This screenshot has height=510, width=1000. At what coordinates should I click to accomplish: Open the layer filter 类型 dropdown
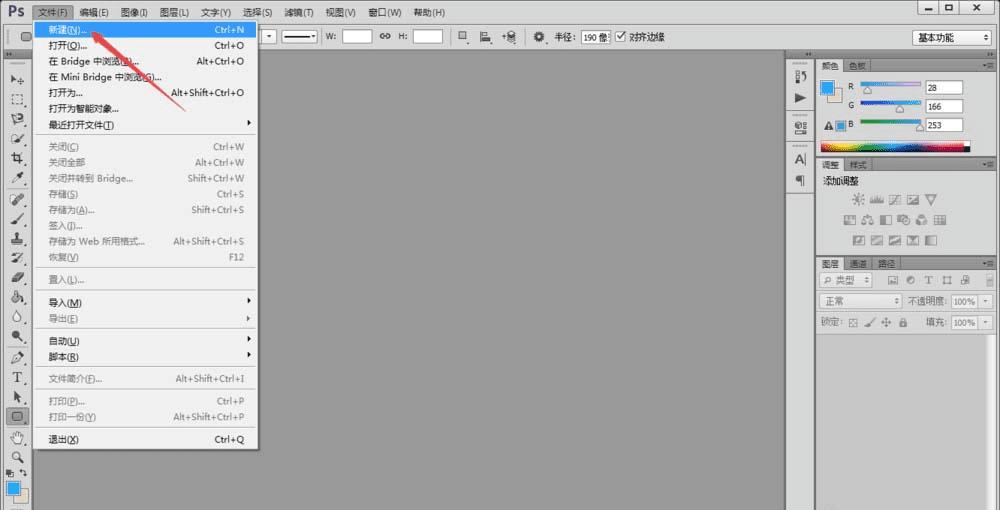(846, 280)
